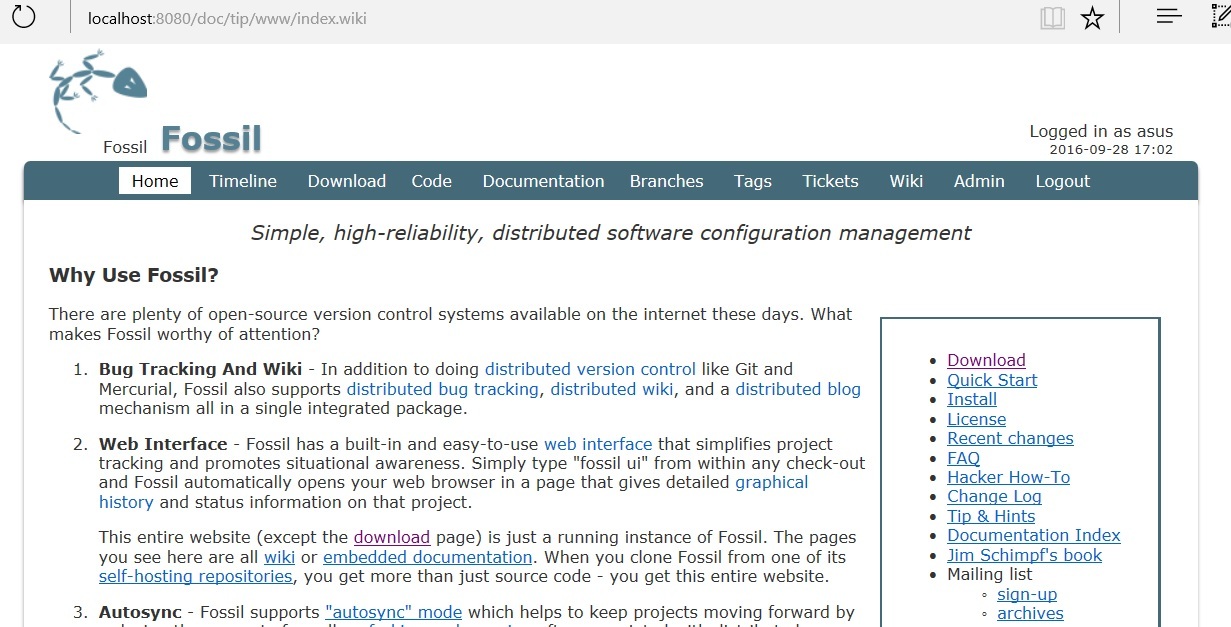The image size is (1231, 627).
Task: Click Logout in the navigation bar
Action: (x=1063, y=181)
